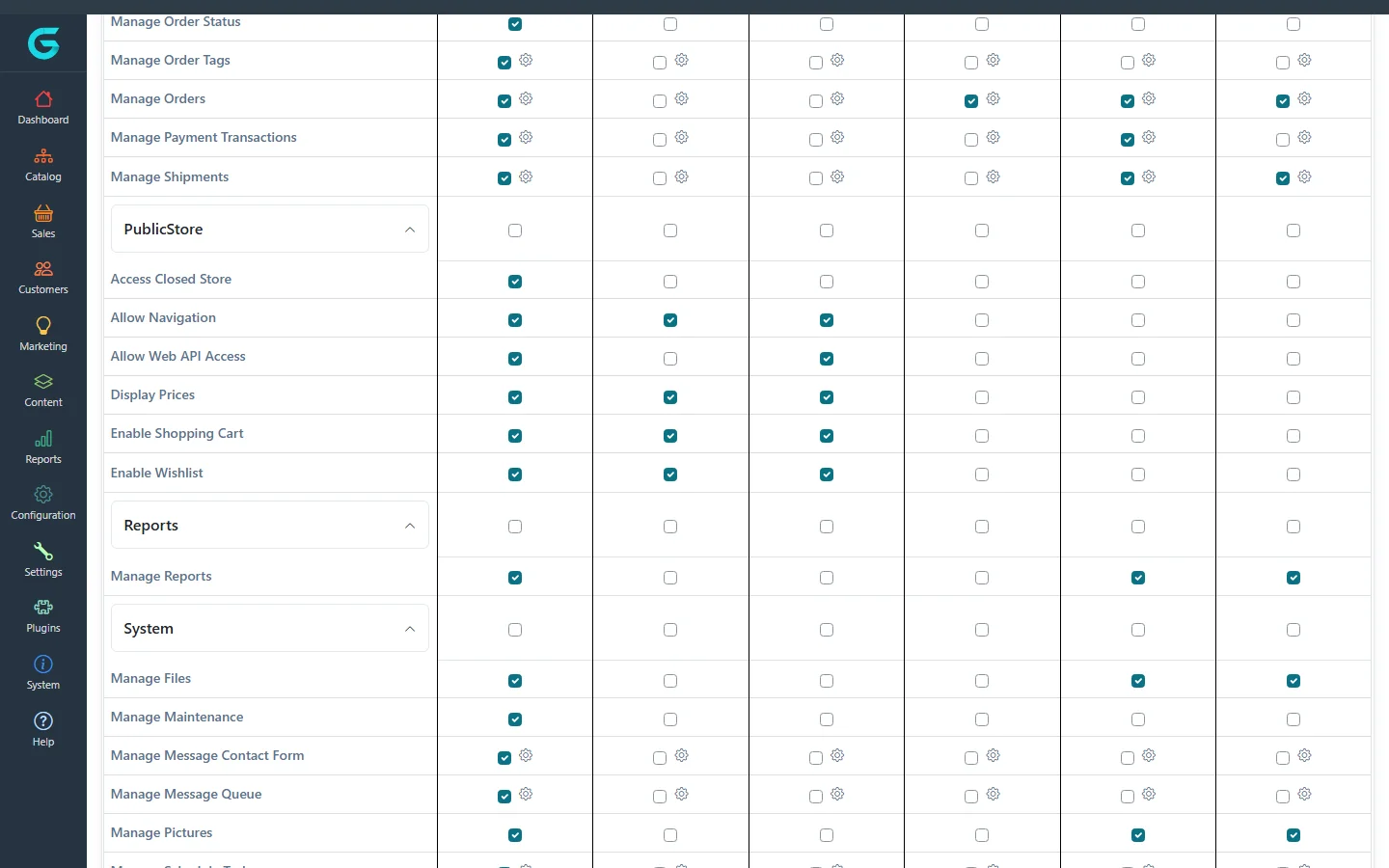Click the "Manage Pictures" row label
This screenshot has height=868, width=1389.
tap(161, 832)
